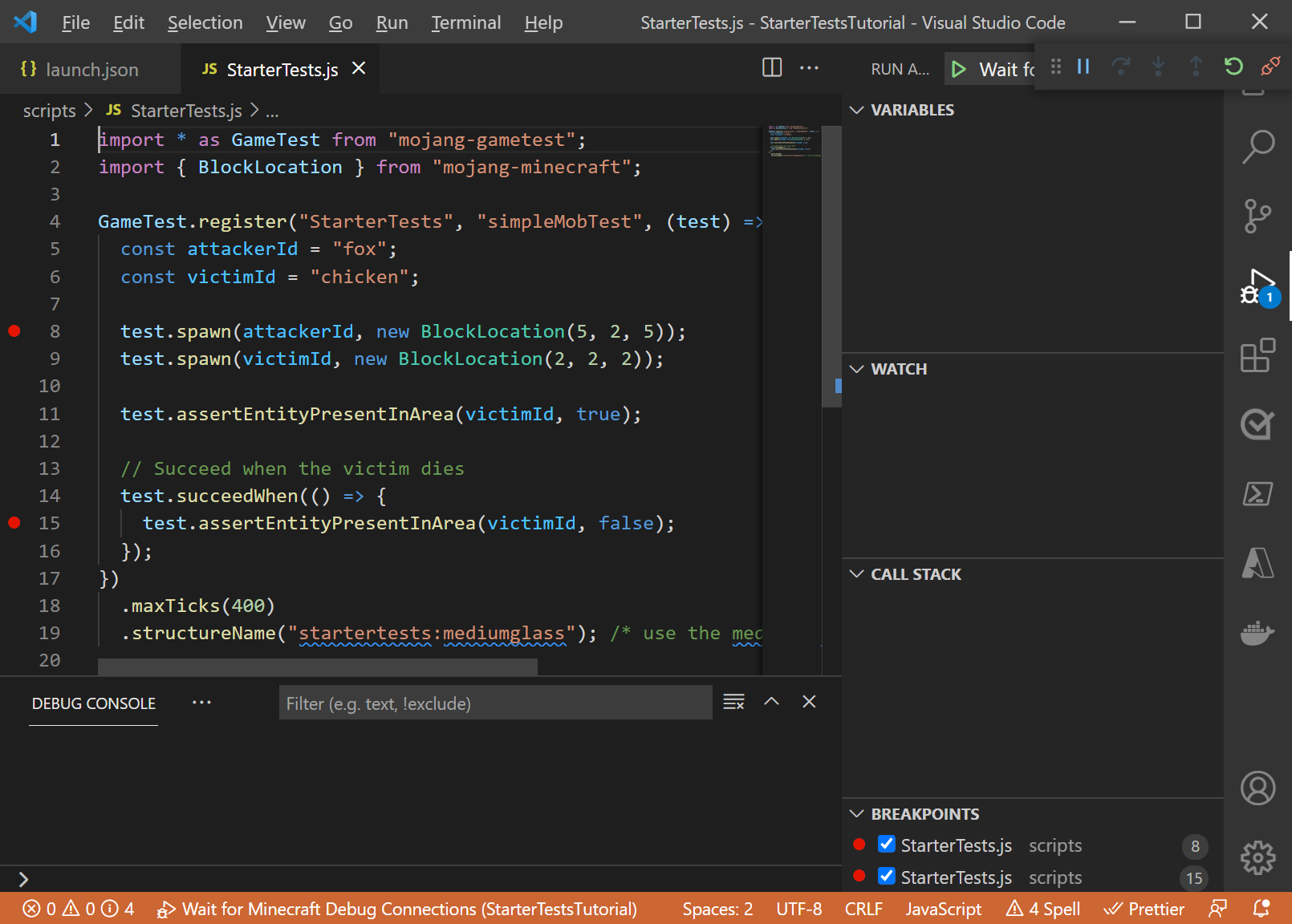Restart the debug session
The image size is (1292, 924).
click(1233, 67)
